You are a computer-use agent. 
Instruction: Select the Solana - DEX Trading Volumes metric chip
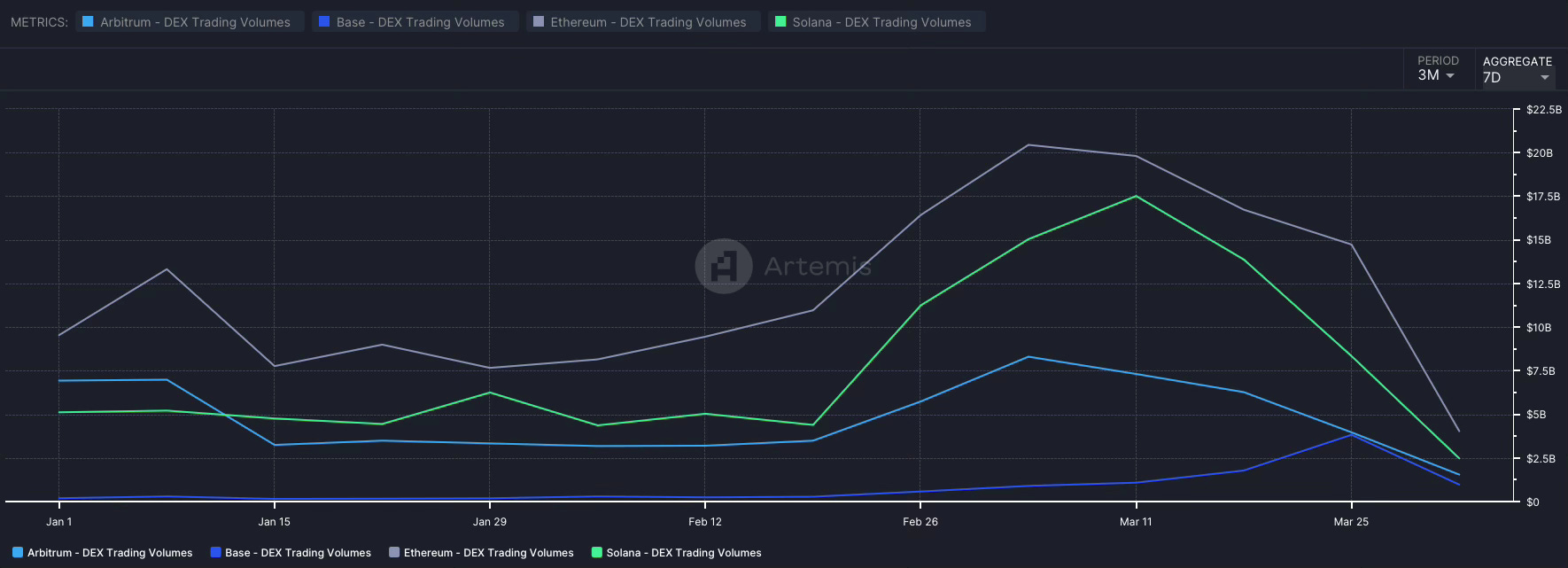(877, 21)
